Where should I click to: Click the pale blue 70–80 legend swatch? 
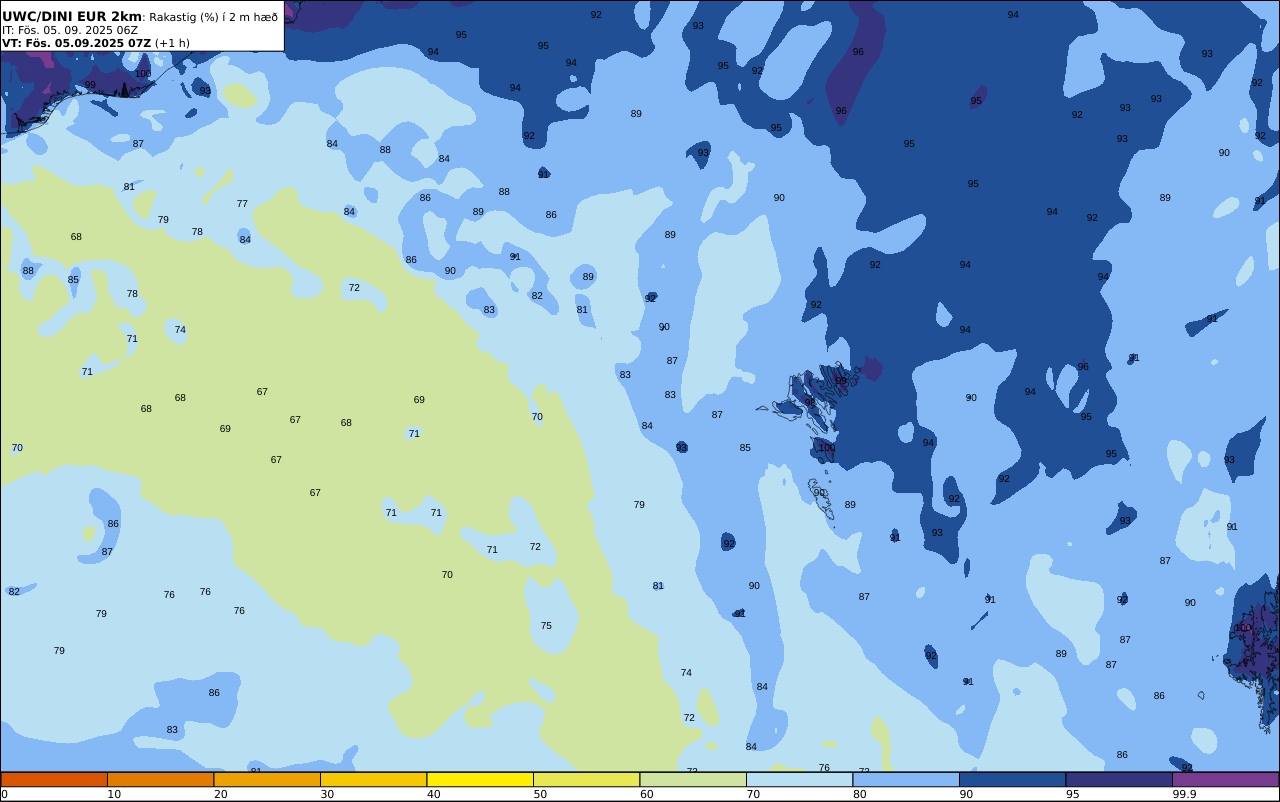coord(799,779)
